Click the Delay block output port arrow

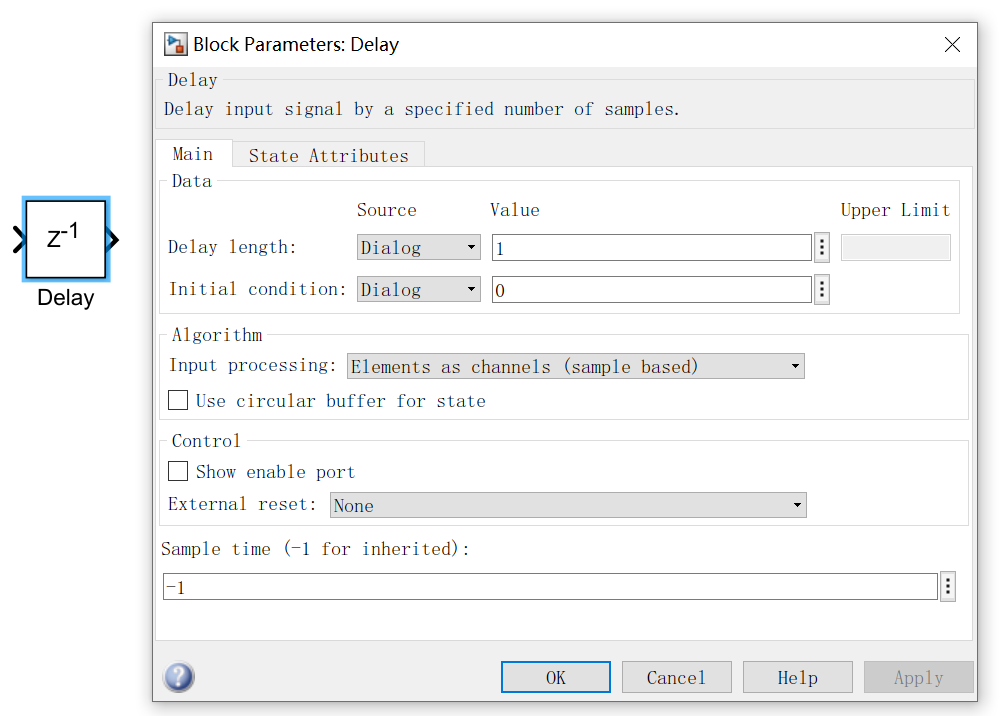(113, 240)
